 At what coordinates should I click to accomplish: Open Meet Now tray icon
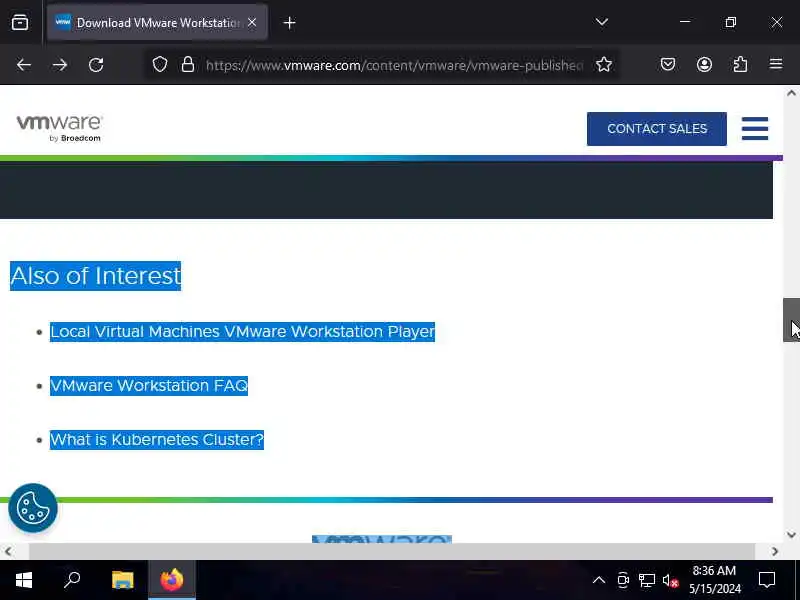pos(623,580)
